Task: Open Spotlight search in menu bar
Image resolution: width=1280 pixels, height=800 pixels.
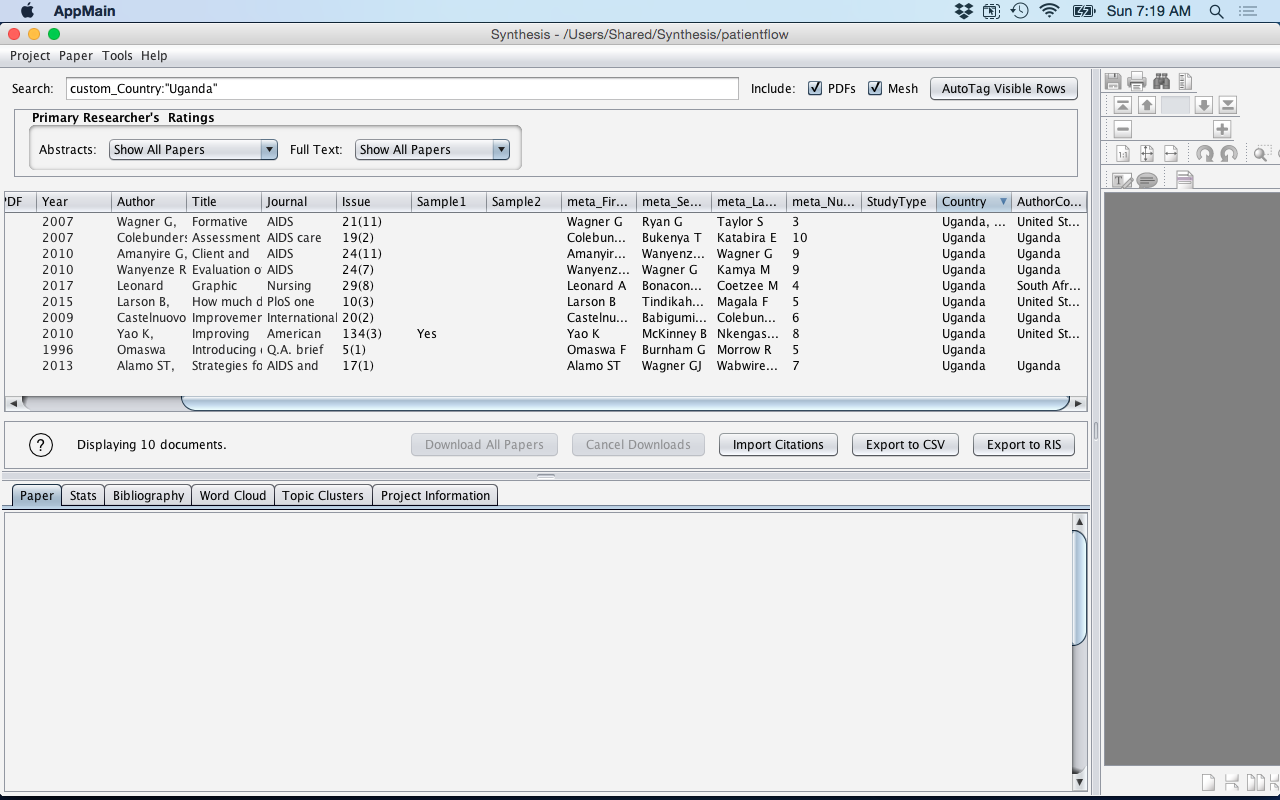Action: tap(1216, 11)
